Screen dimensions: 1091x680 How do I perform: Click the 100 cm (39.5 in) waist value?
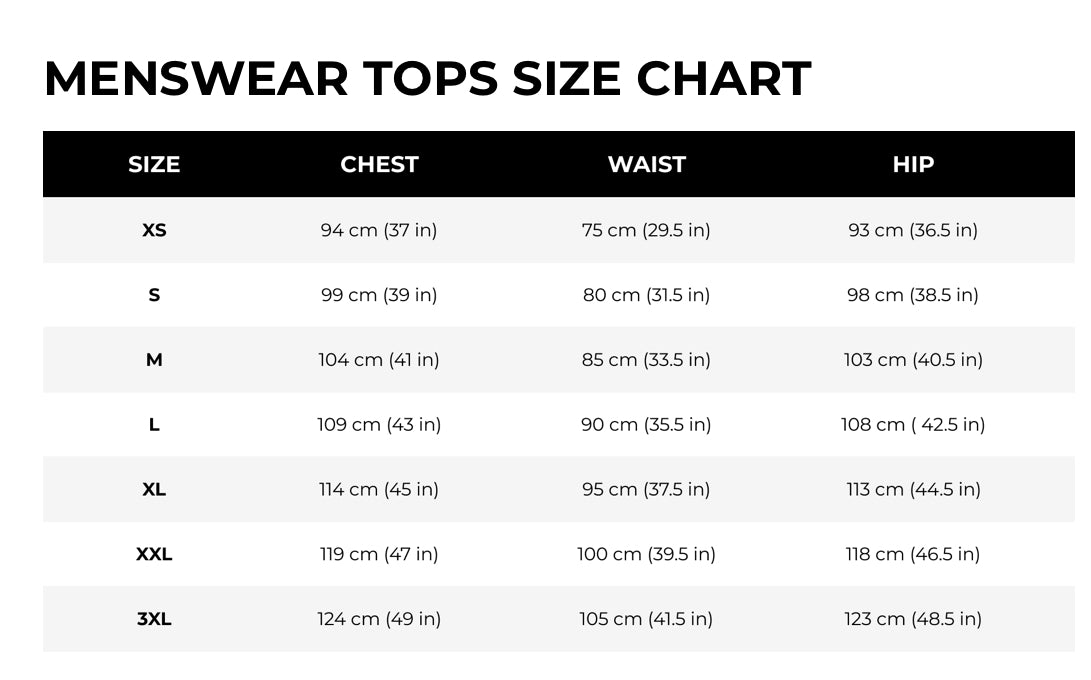(646, 554)
